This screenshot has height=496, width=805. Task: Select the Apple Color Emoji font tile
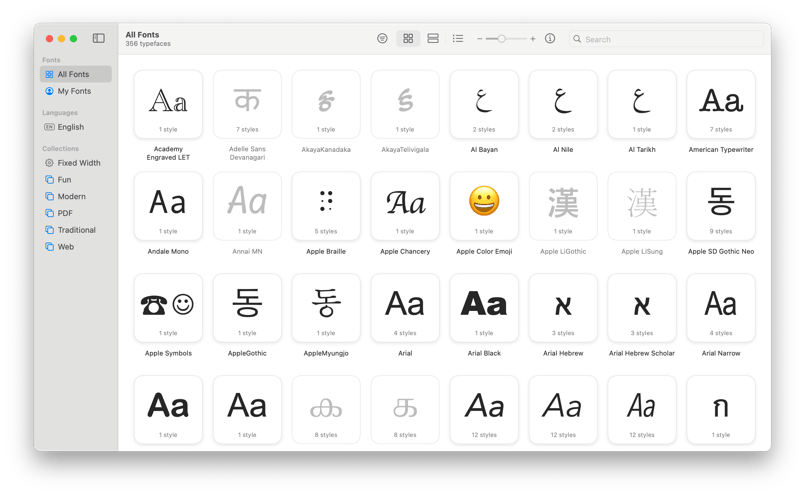(484, 206)
